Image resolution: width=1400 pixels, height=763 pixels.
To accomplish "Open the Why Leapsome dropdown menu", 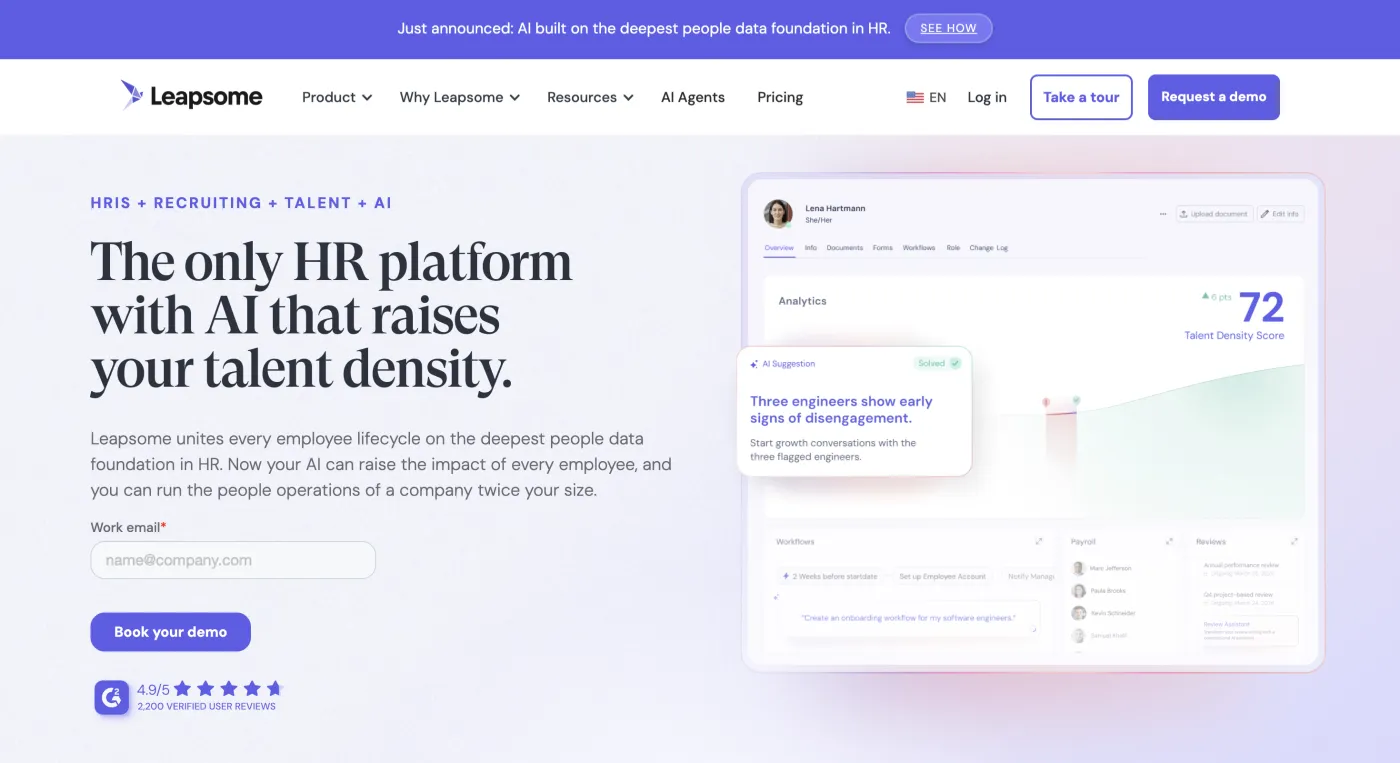I will click(460, 97).
